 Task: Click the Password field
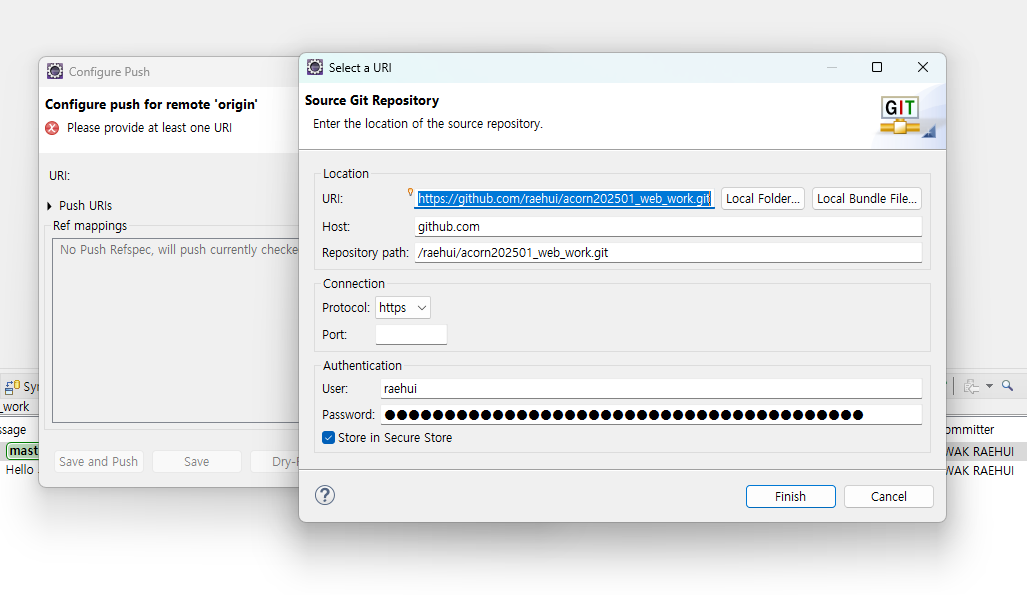coord(651,415)
